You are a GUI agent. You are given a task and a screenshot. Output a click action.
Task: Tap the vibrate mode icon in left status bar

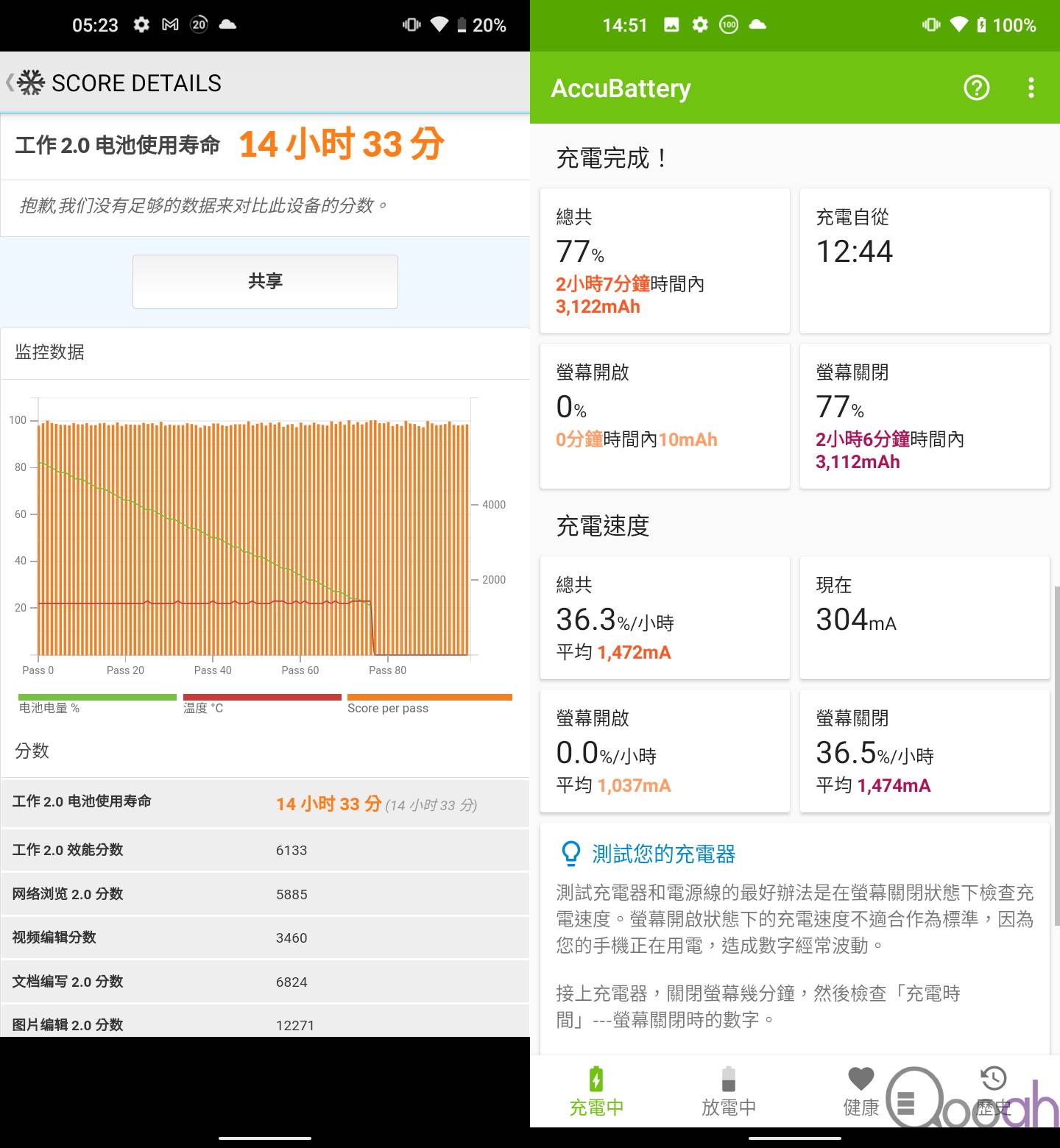(411, 25)
